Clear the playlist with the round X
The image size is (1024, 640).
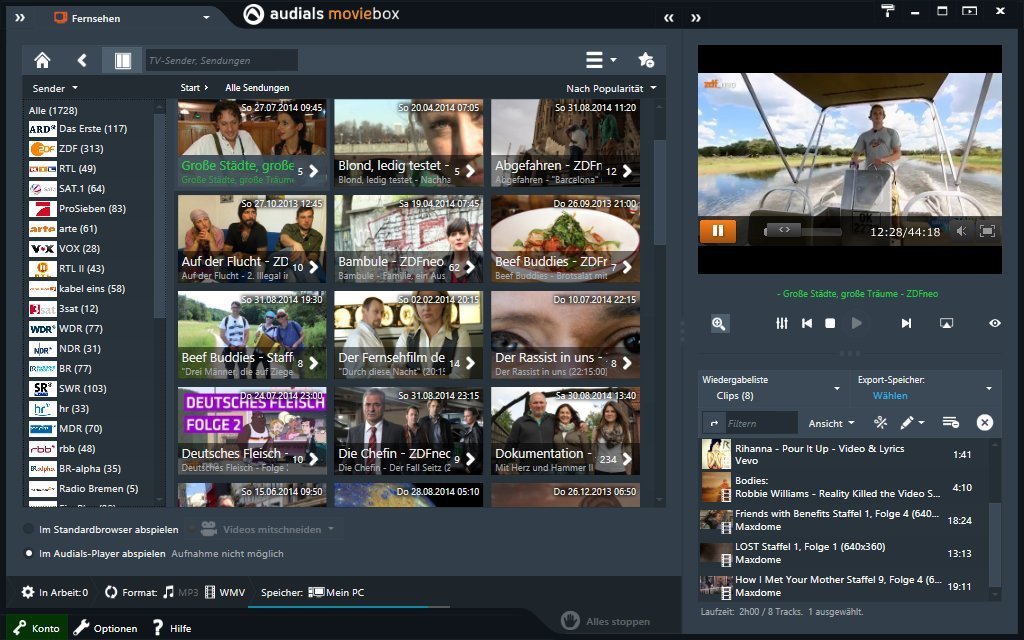[985, 423]
